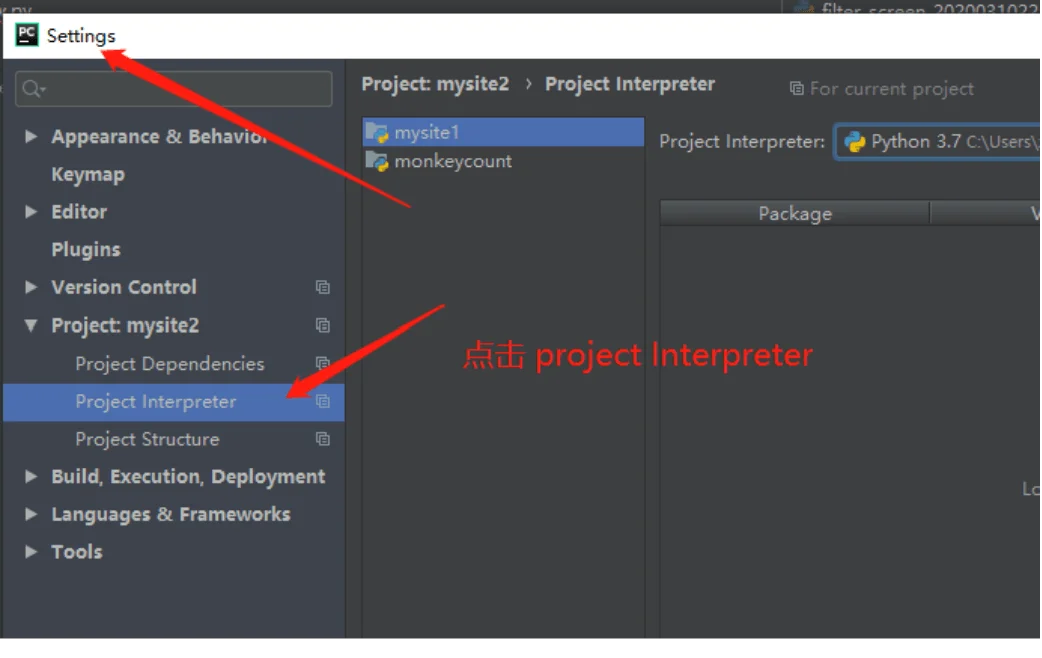Open Project Dependencies page
The width and height of the screenshot is (1042, 658).
(x=169, y=364)
